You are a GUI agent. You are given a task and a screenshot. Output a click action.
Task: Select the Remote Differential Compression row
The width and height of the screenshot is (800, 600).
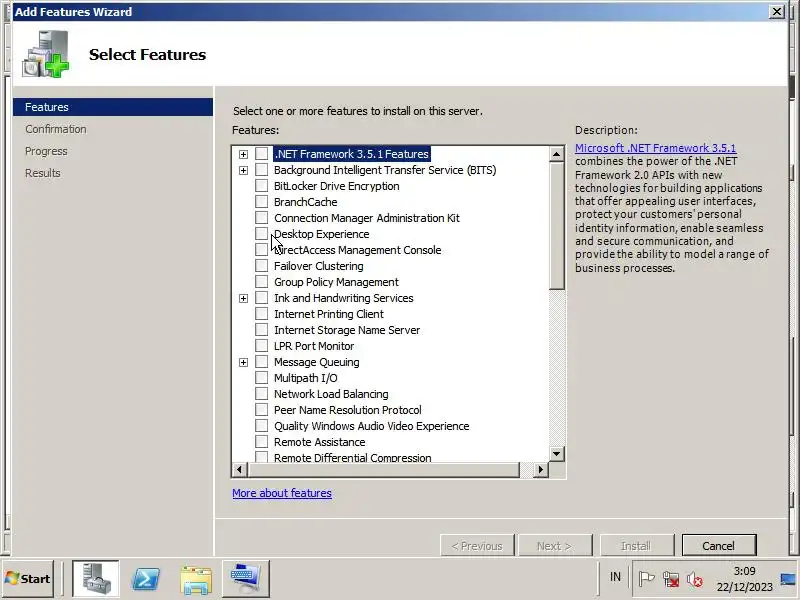[x=352, y=458]
